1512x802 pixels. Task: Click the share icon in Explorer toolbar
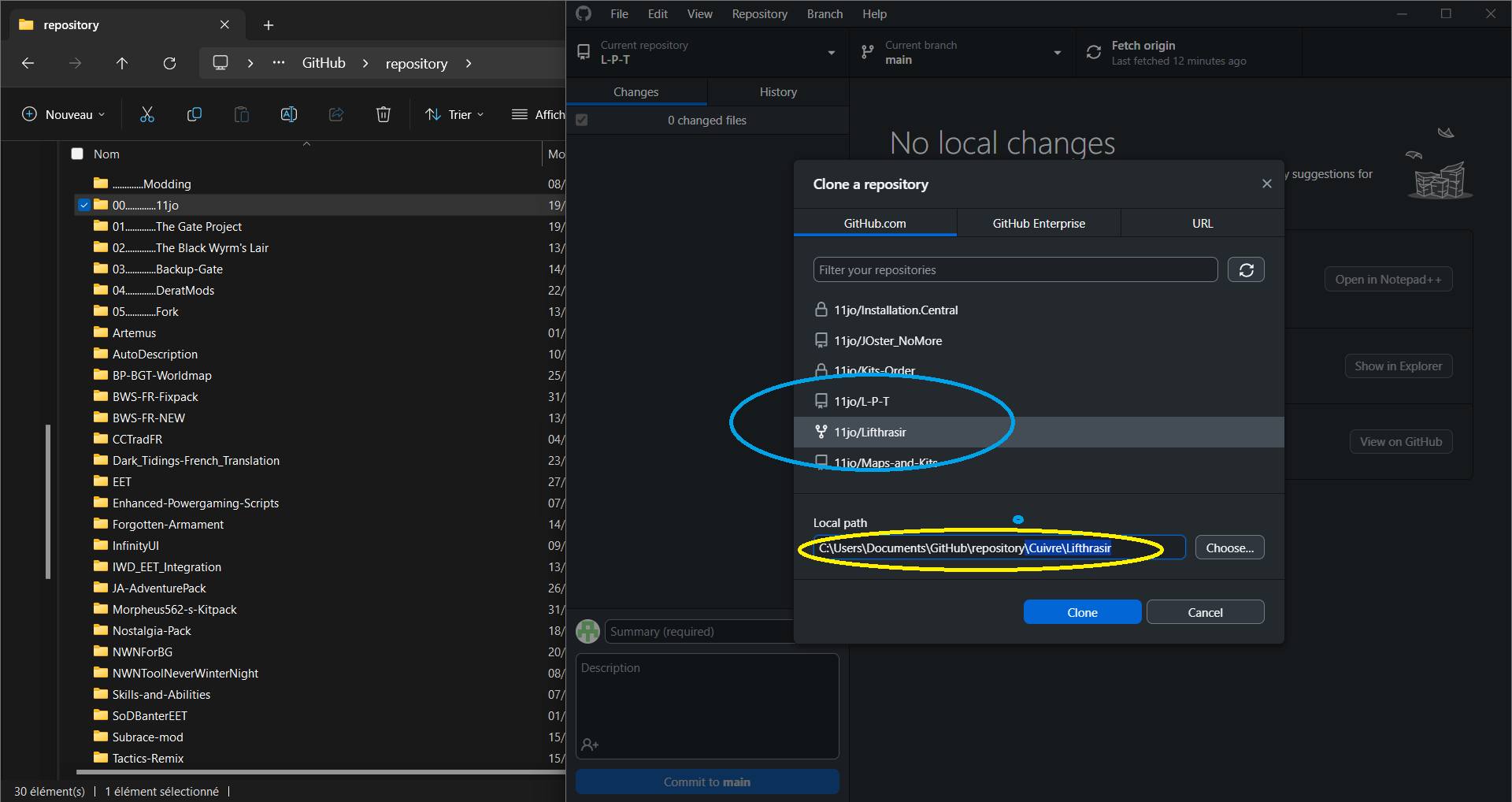click(x=336, y=114)
